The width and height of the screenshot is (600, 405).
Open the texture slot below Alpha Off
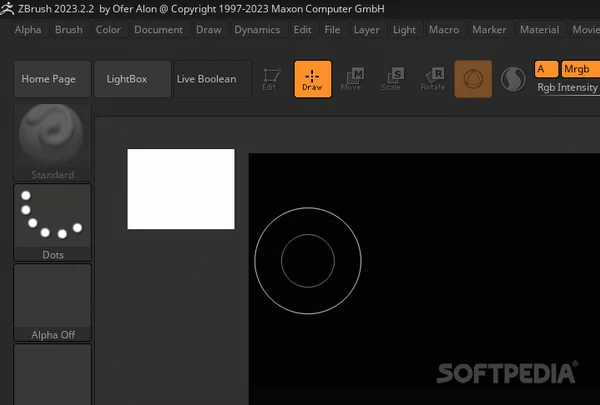click(52, 374)
